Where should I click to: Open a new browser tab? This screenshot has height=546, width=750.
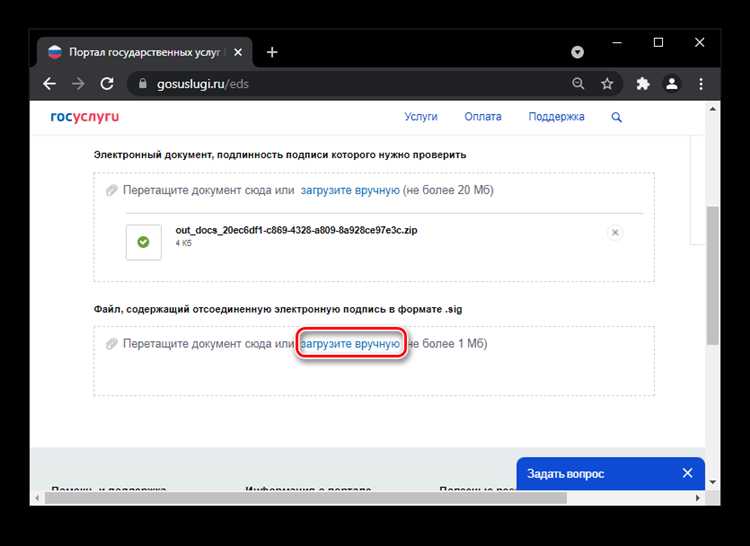tap(272, 52)
